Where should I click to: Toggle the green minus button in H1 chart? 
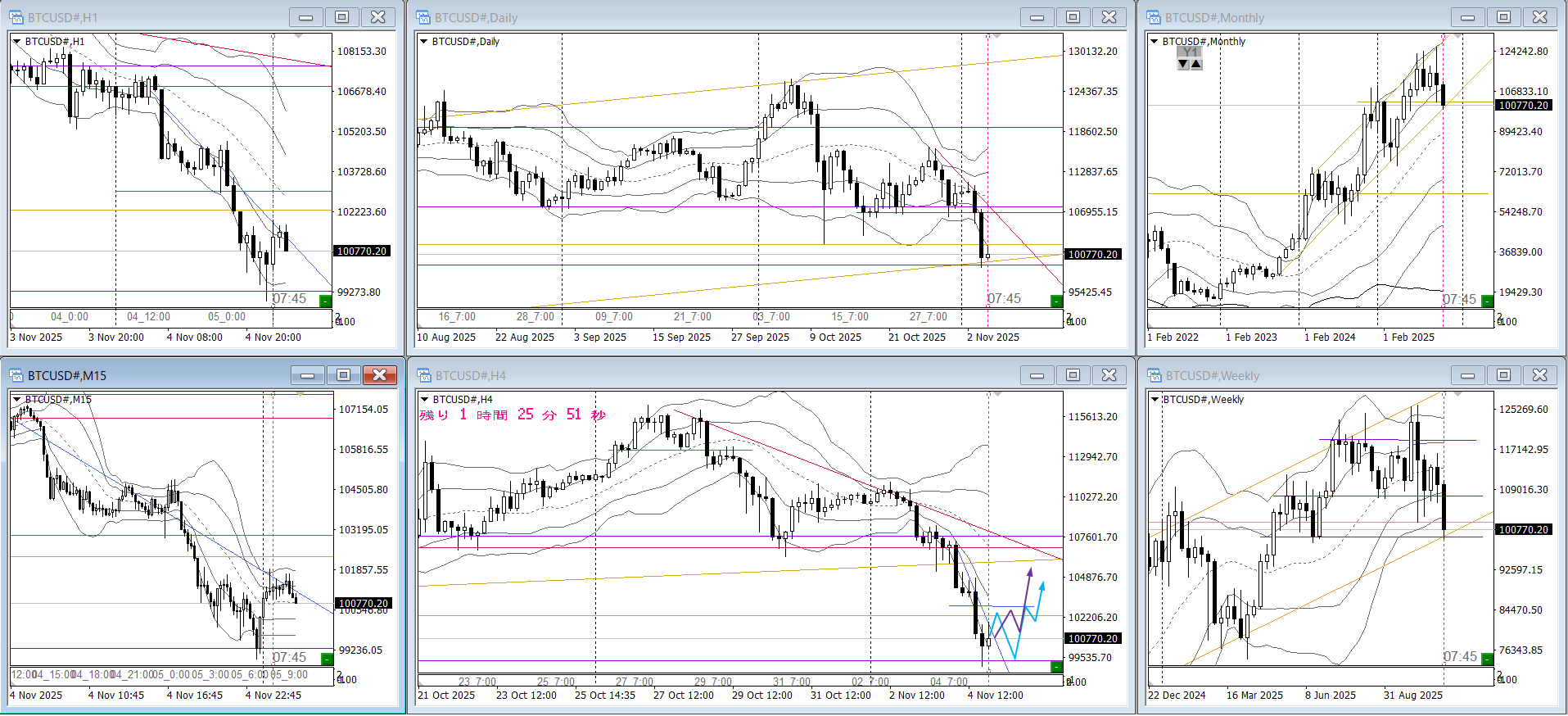325,301
